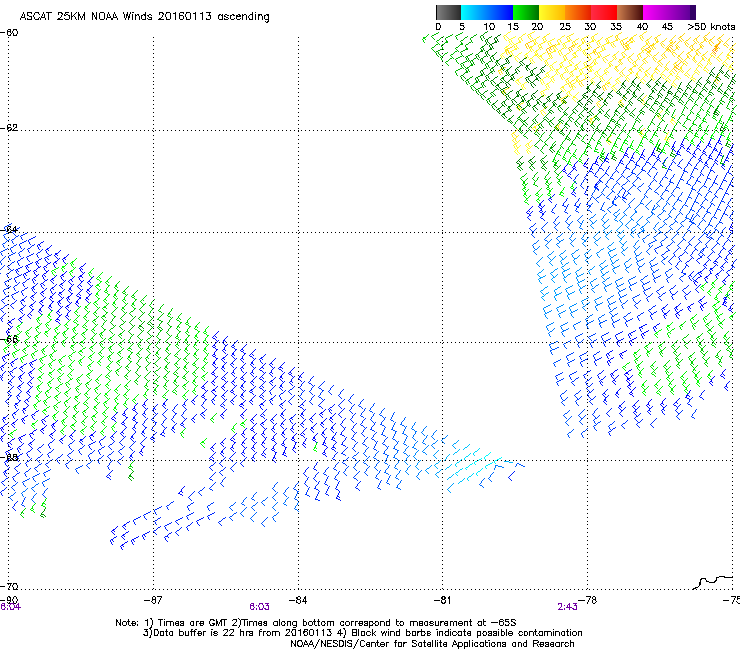Click the green 15-20 knots color segment
Screen dimensions: 740x650
[526, 12]
